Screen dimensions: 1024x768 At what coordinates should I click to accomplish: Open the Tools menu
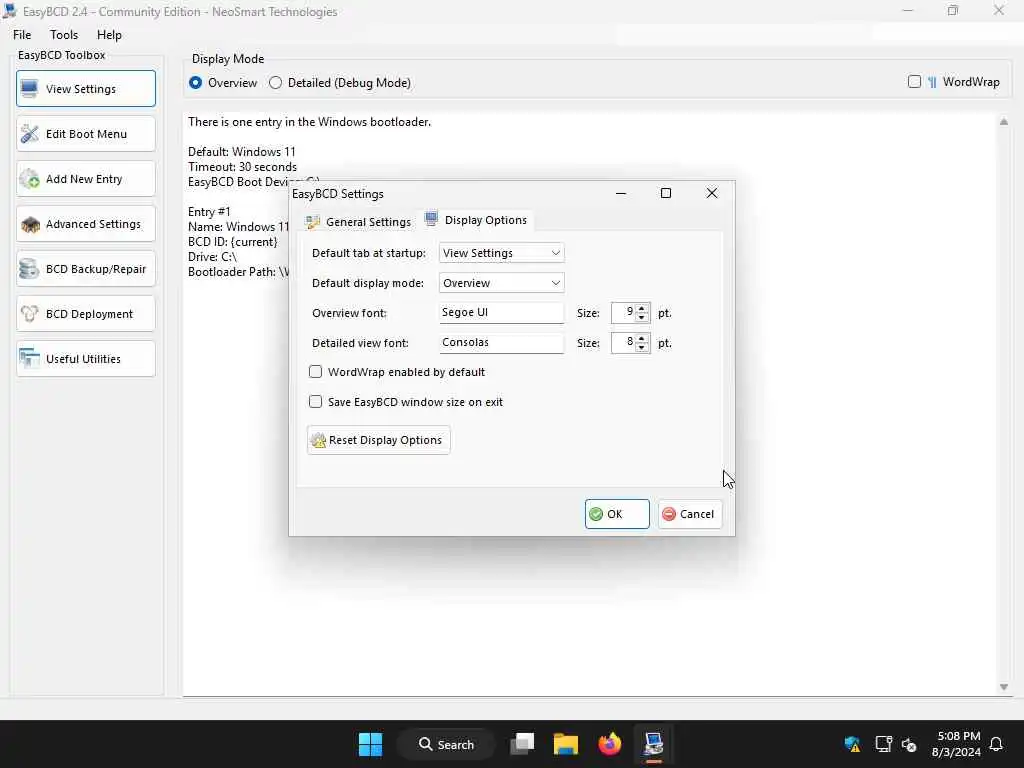click(63, 35)
